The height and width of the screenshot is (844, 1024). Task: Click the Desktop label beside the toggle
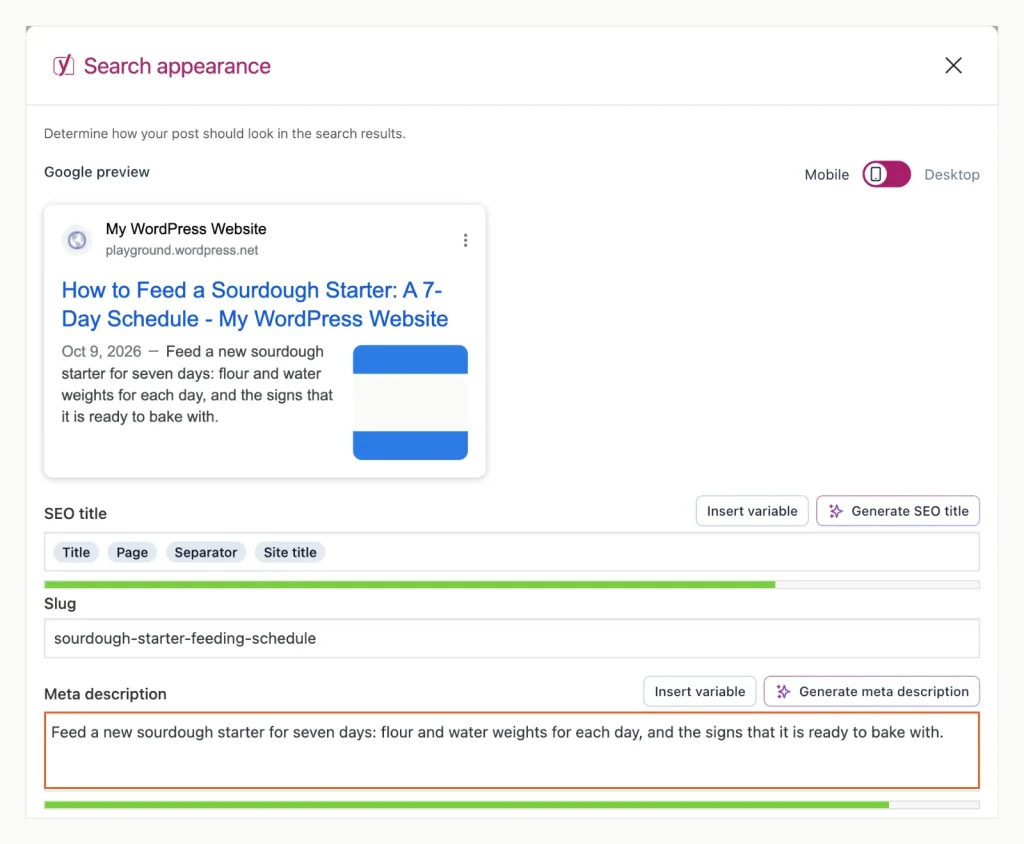[952, 174]
